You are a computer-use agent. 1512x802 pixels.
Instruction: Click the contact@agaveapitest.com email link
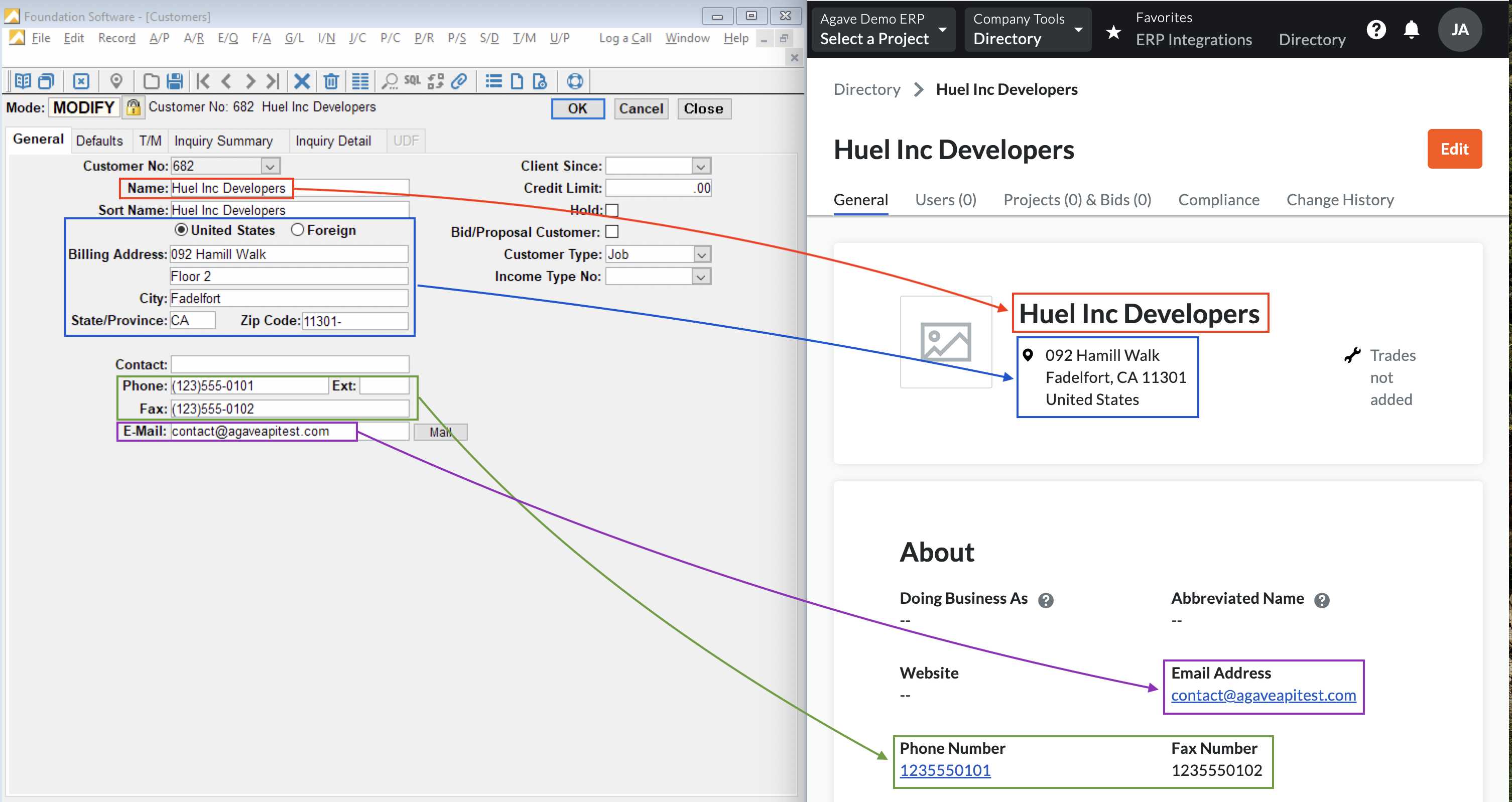pos(1263,695)
